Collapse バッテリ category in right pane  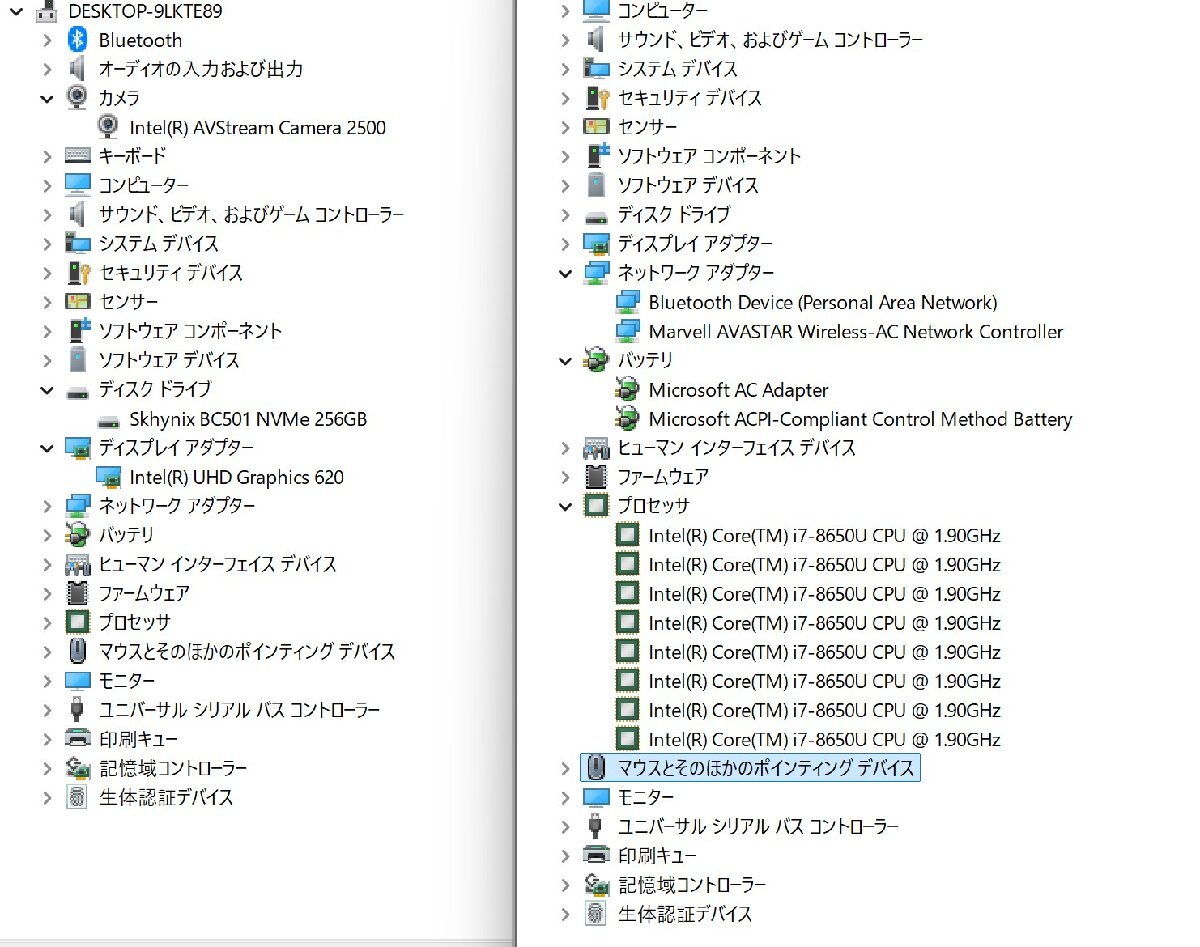pyautogui.click(x=566, y=360)
